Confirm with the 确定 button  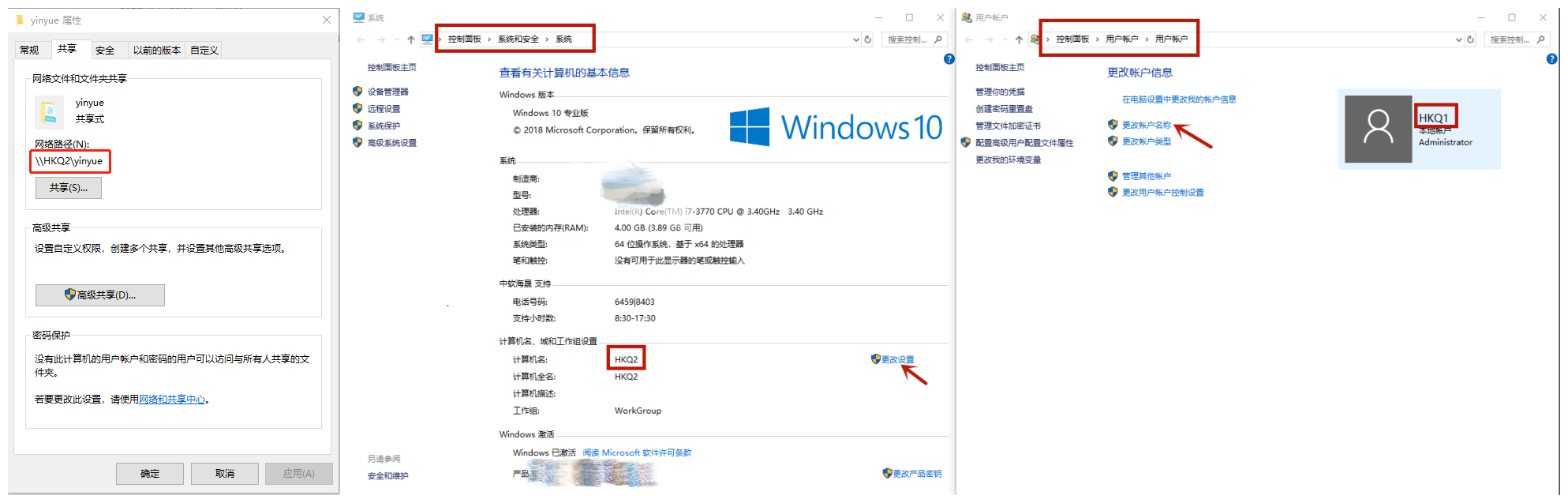tap(150, 474)
